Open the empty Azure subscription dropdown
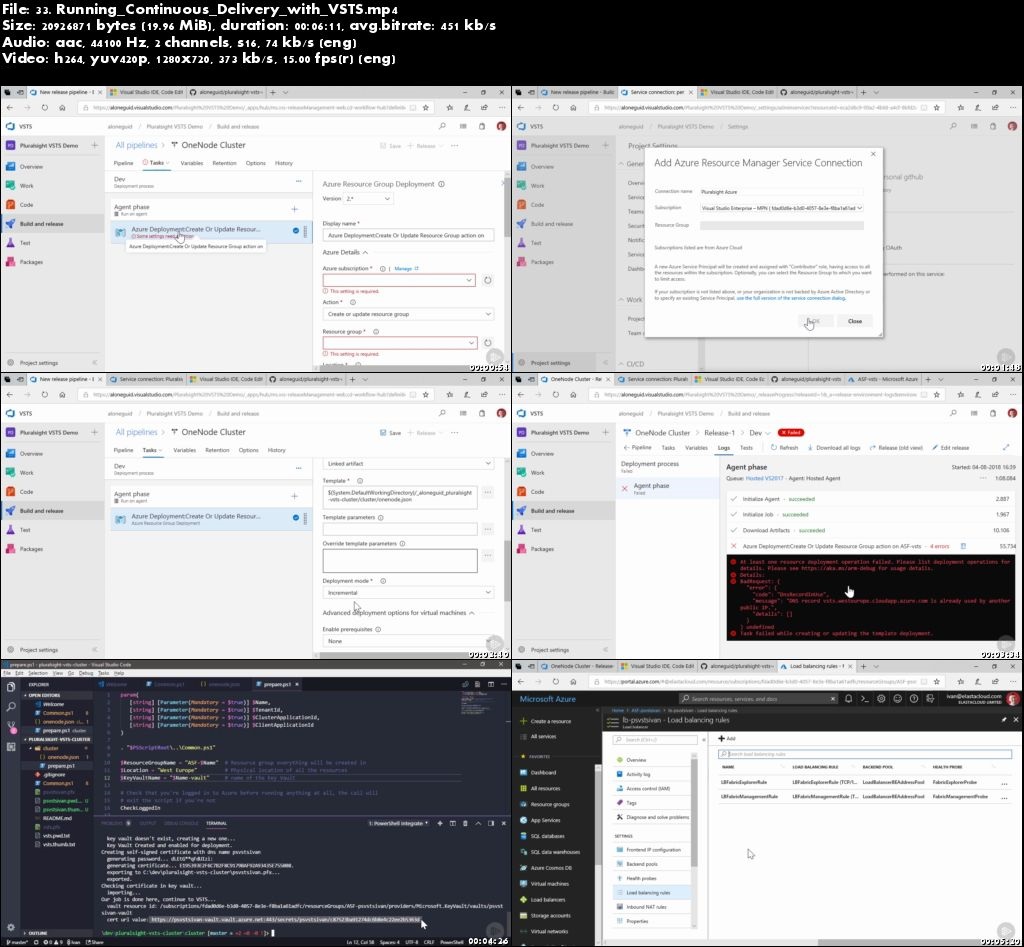This screenshot has height=947, width=1024. click(399, 280)
